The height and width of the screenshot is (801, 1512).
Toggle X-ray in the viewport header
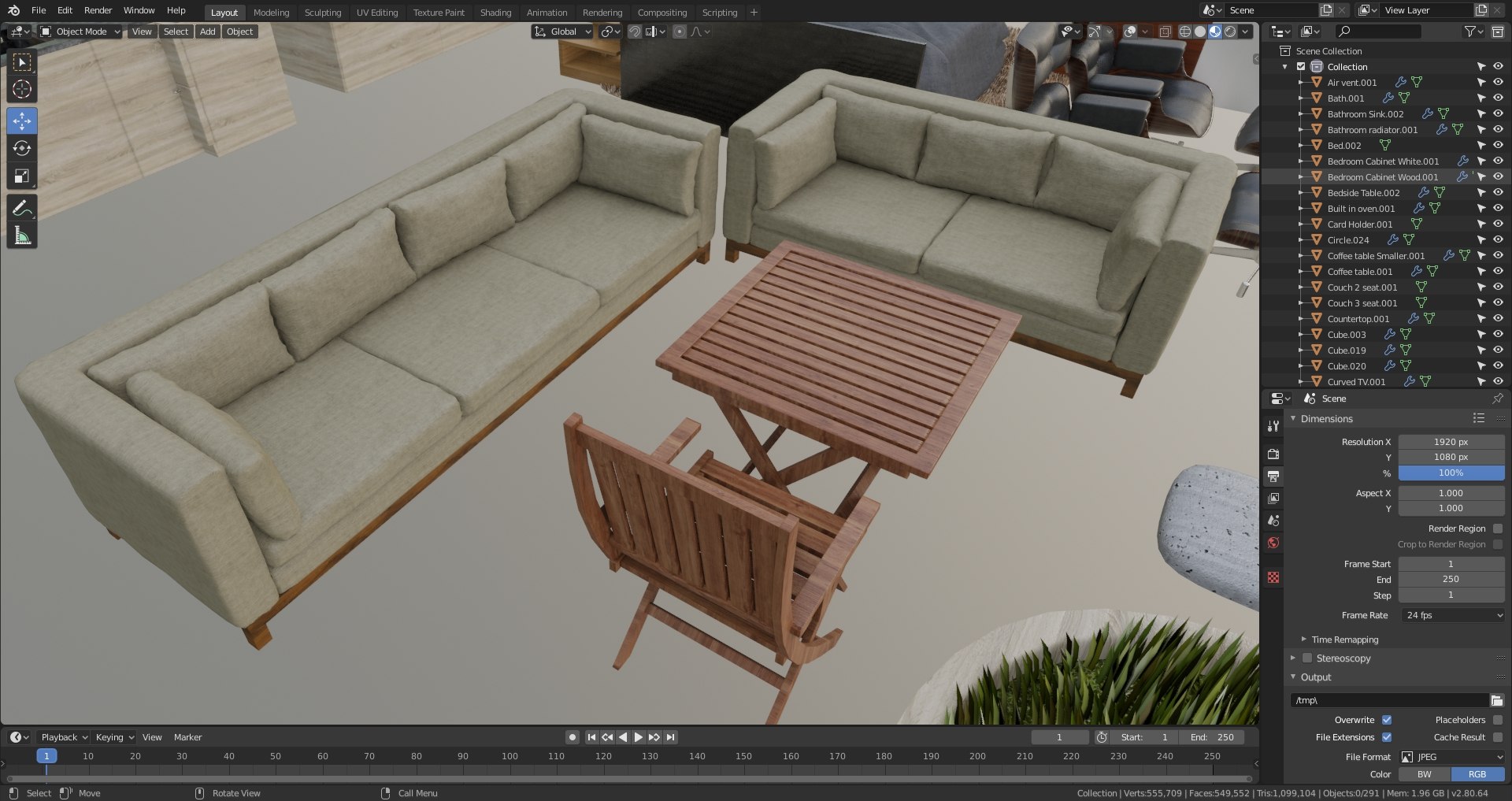click(1165, 32)
